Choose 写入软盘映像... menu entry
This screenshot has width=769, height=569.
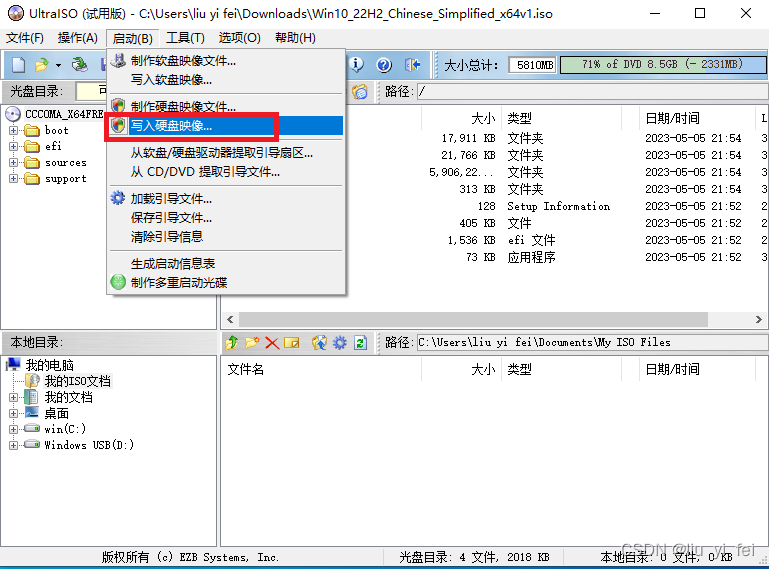[x=226, y=79]
